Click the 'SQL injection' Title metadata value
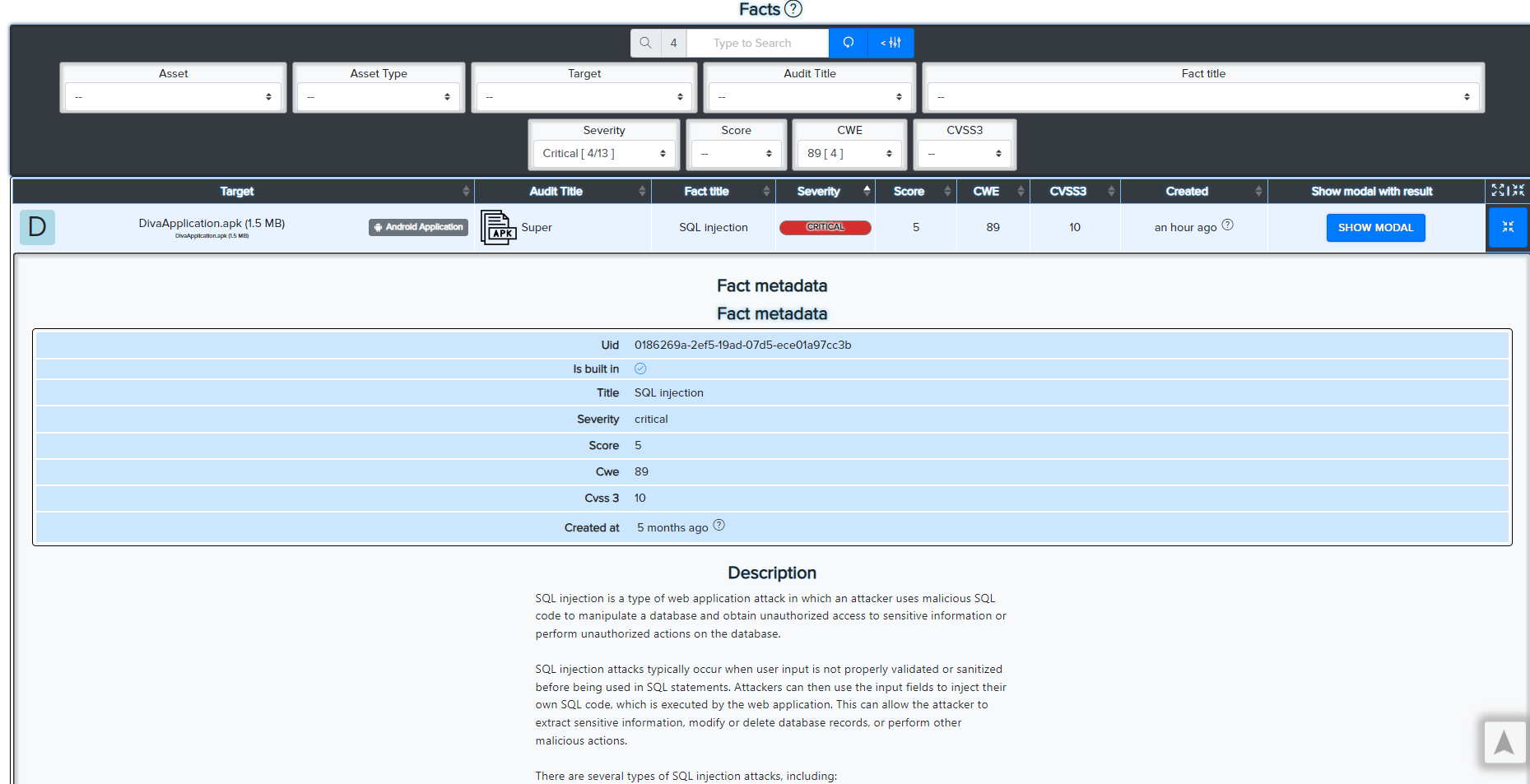The height and width of the screenshot is (784, 1530). click(668, 392)
